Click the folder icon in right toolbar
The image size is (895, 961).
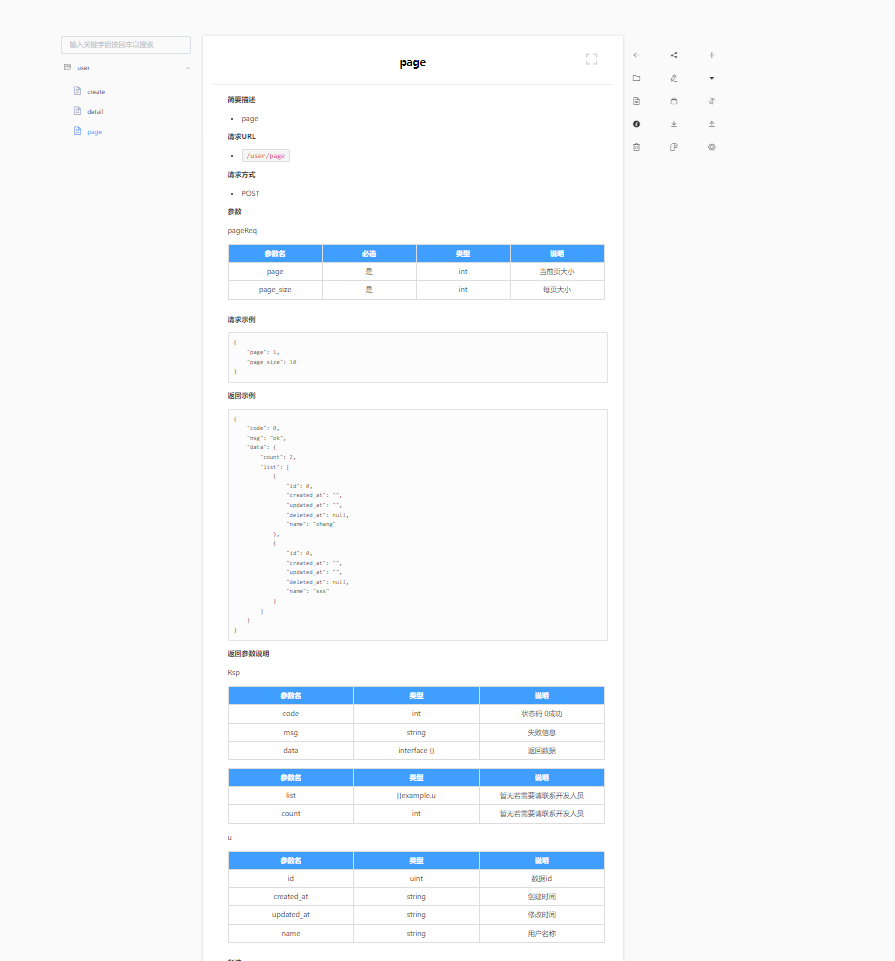tap(636, 78)
